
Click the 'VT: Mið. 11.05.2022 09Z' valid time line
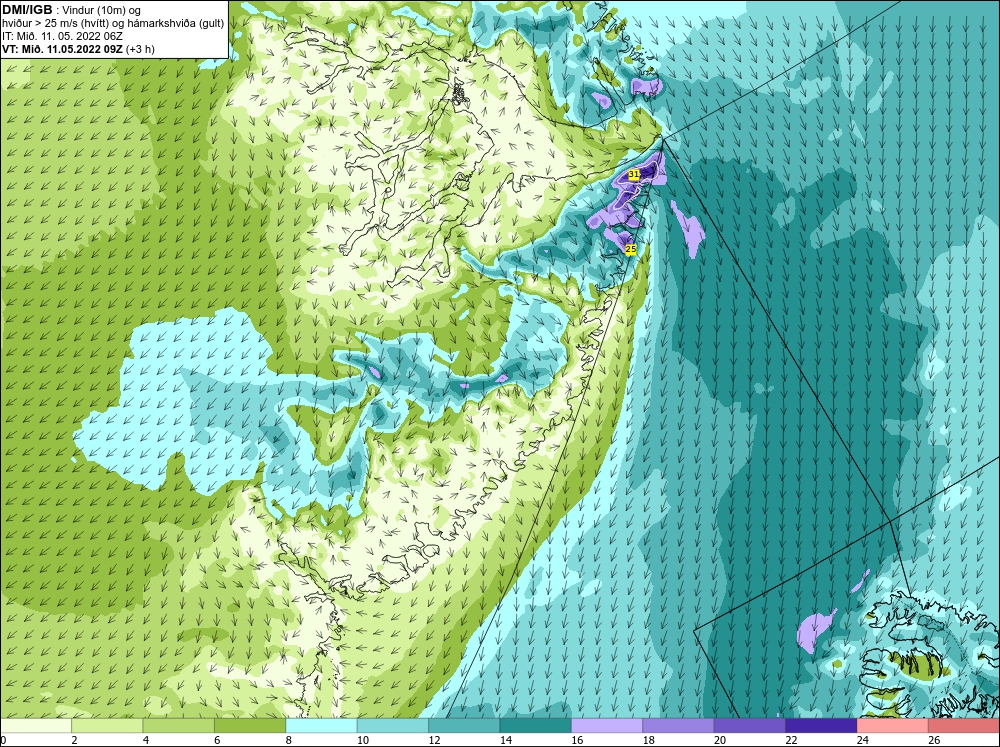pos(78,49)
